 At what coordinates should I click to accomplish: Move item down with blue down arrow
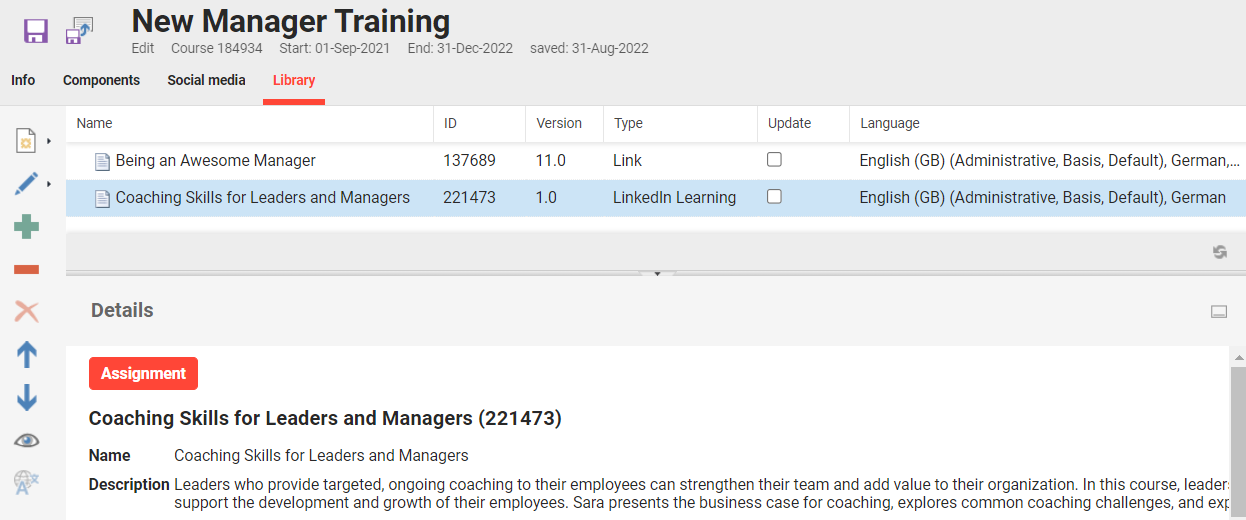[x=27, y=398]
